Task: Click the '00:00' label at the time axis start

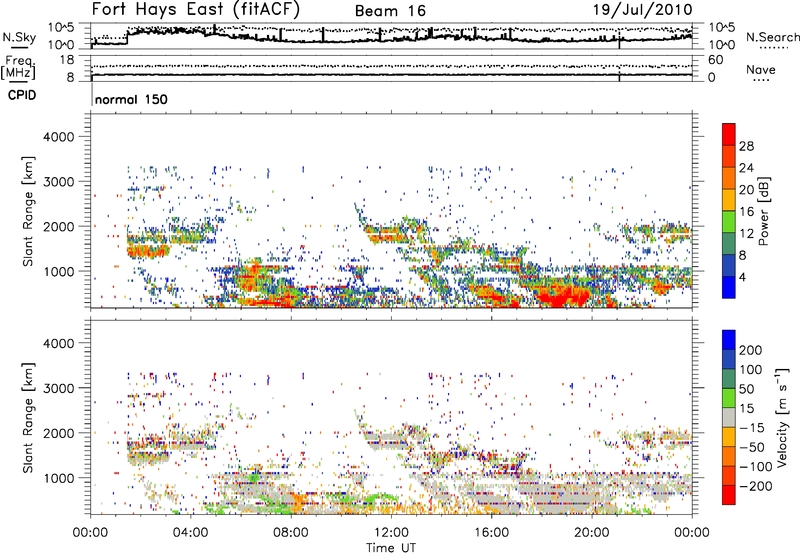Action: pyautogui.click(x=90, y=533)
